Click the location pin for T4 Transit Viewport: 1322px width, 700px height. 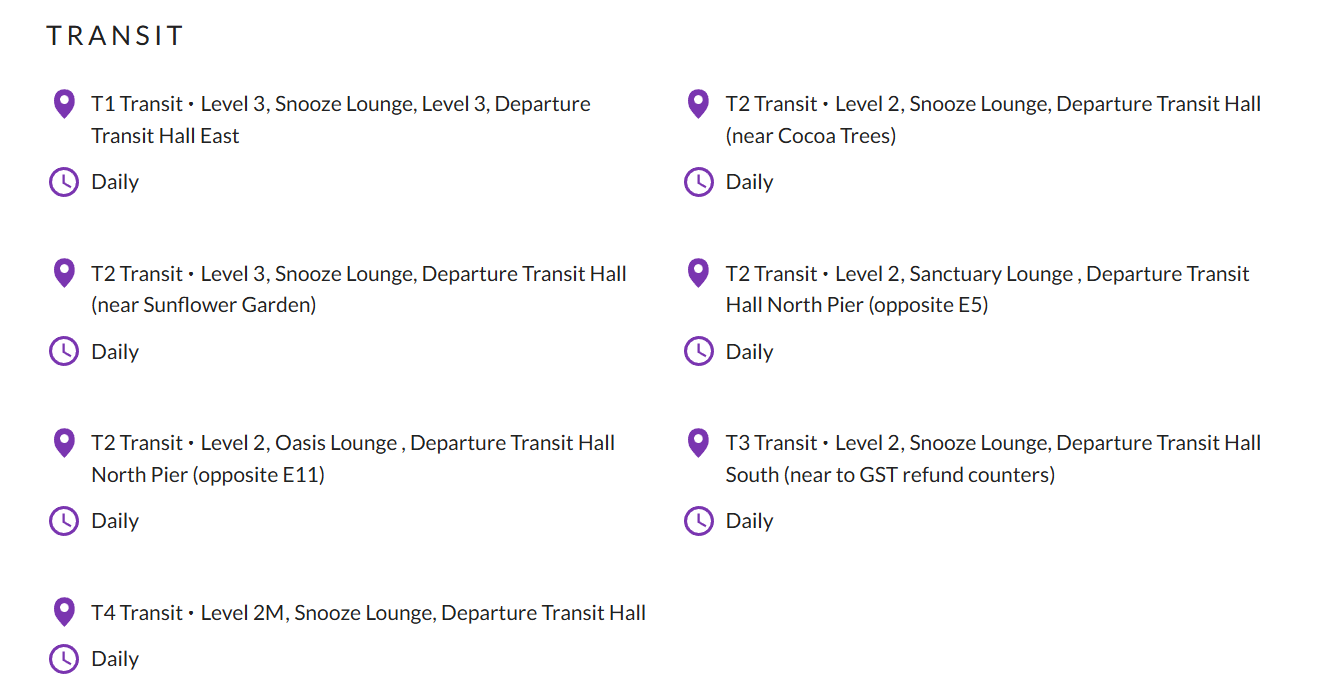[x=64, y=612]
